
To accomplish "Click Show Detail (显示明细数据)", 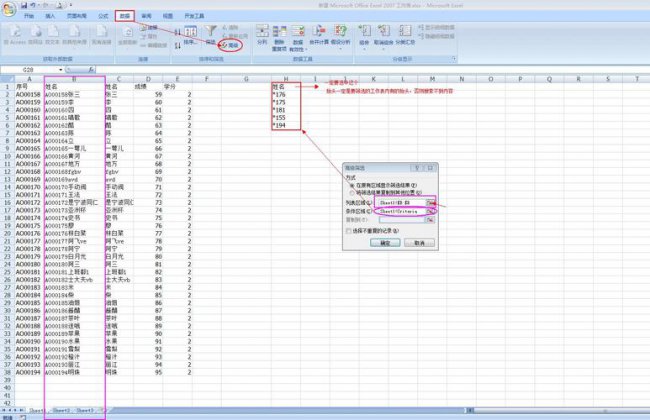I will click(x=436, y=27).
